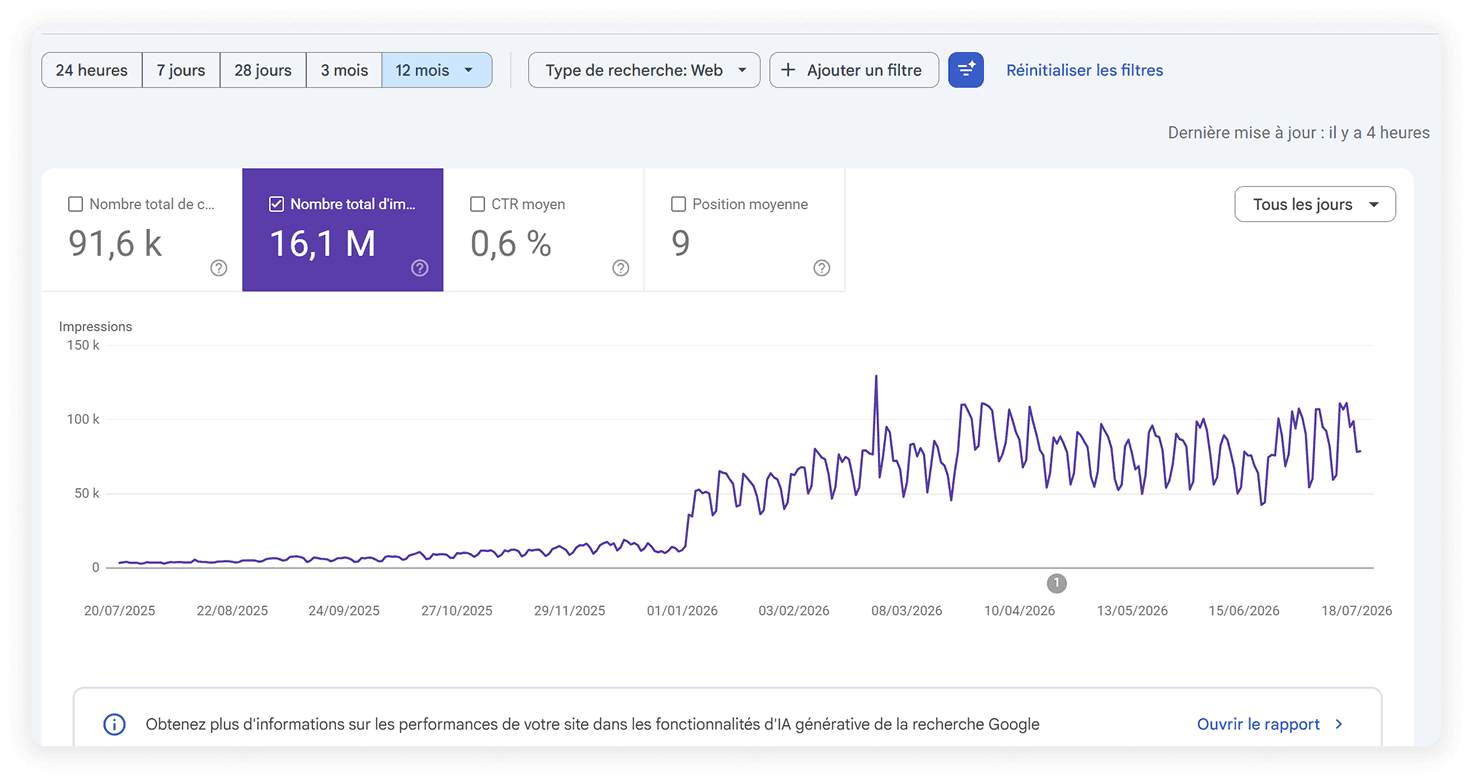Click the 24/09/2025 date label
Viewport: 1472px width, 782px height.
click(344, 610)
